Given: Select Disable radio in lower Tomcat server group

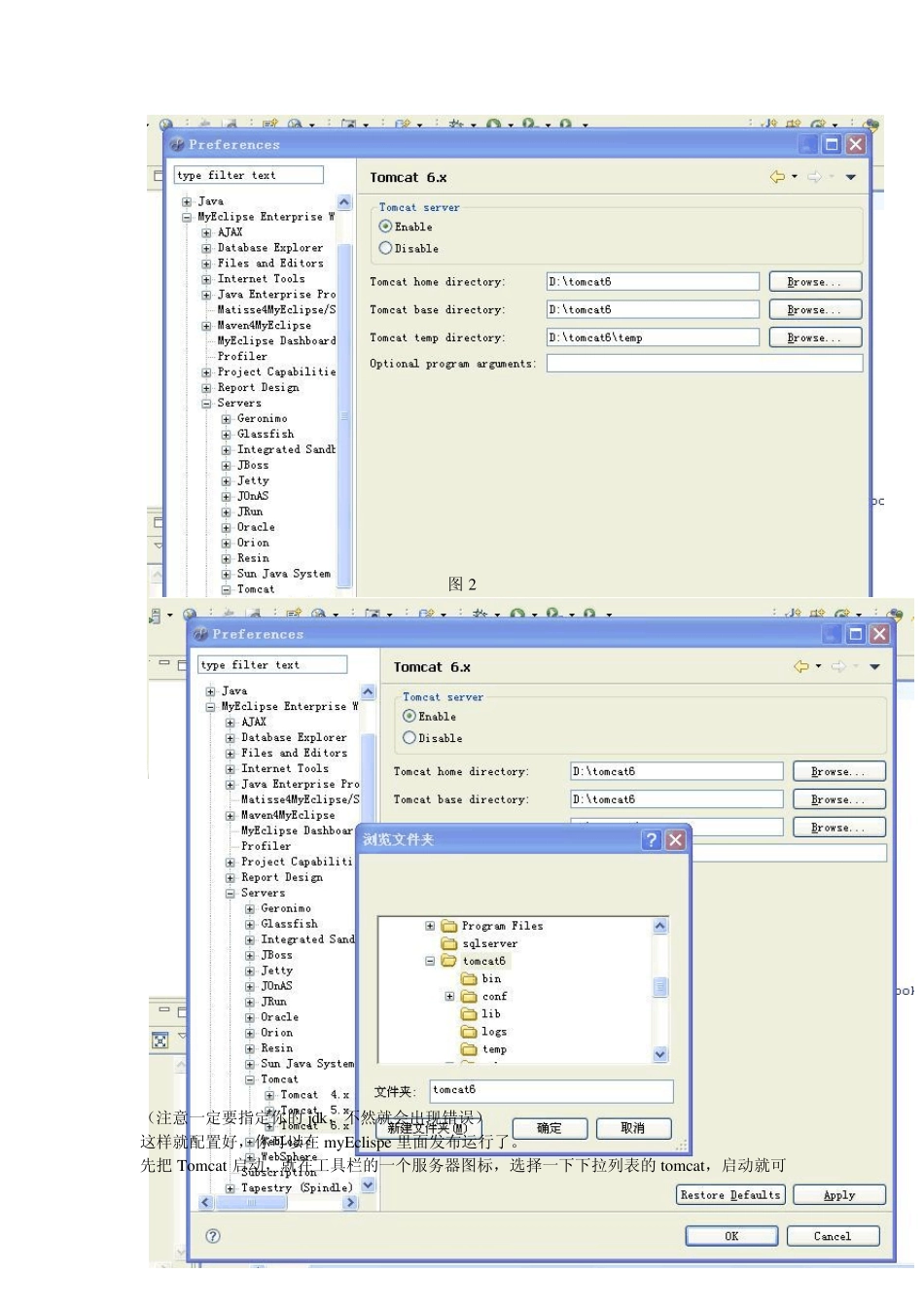Looking at the screenshot, I should pos(409,738).
